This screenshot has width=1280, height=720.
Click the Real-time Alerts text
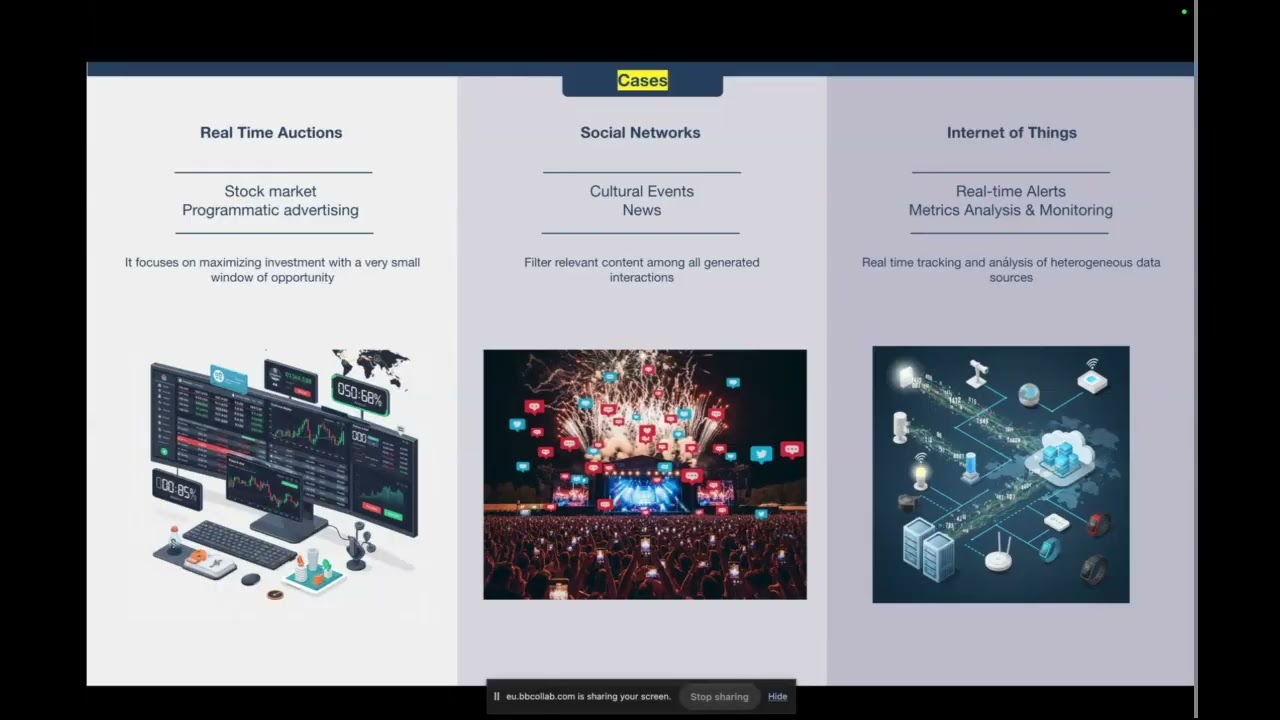tap(1011, 191)
